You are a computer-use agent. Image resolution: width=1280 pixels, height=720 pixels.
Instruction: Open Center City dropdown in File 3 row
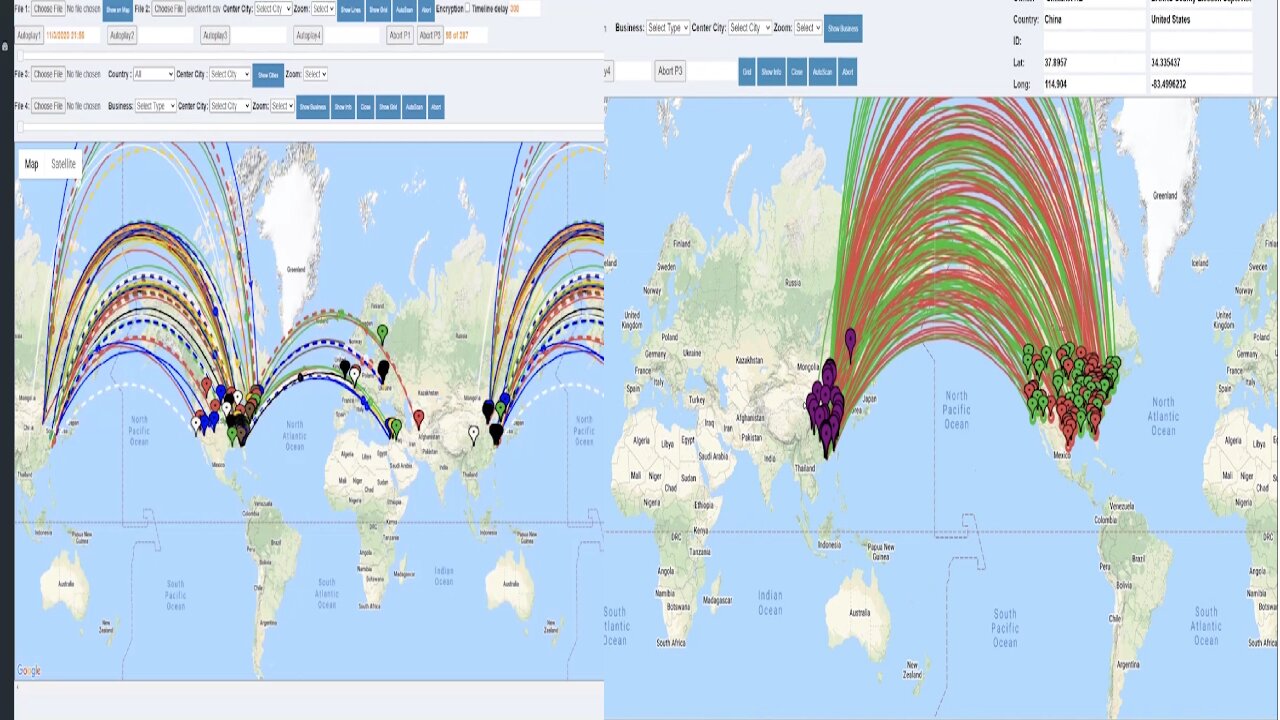coord(229,74)
